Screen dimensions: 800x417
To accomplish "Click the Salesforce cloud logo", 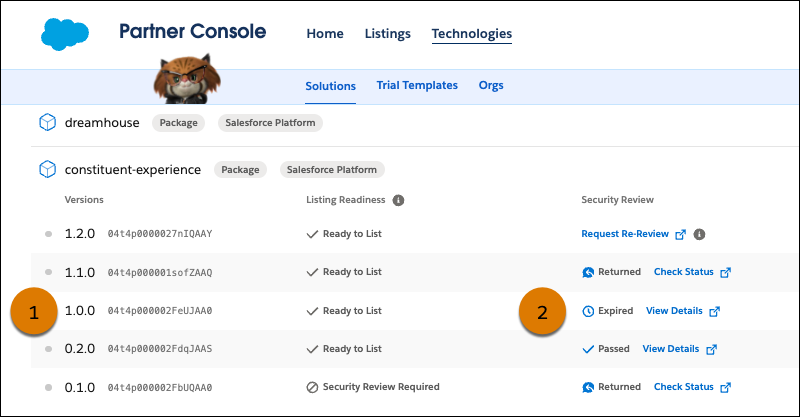I will (65, 34).
